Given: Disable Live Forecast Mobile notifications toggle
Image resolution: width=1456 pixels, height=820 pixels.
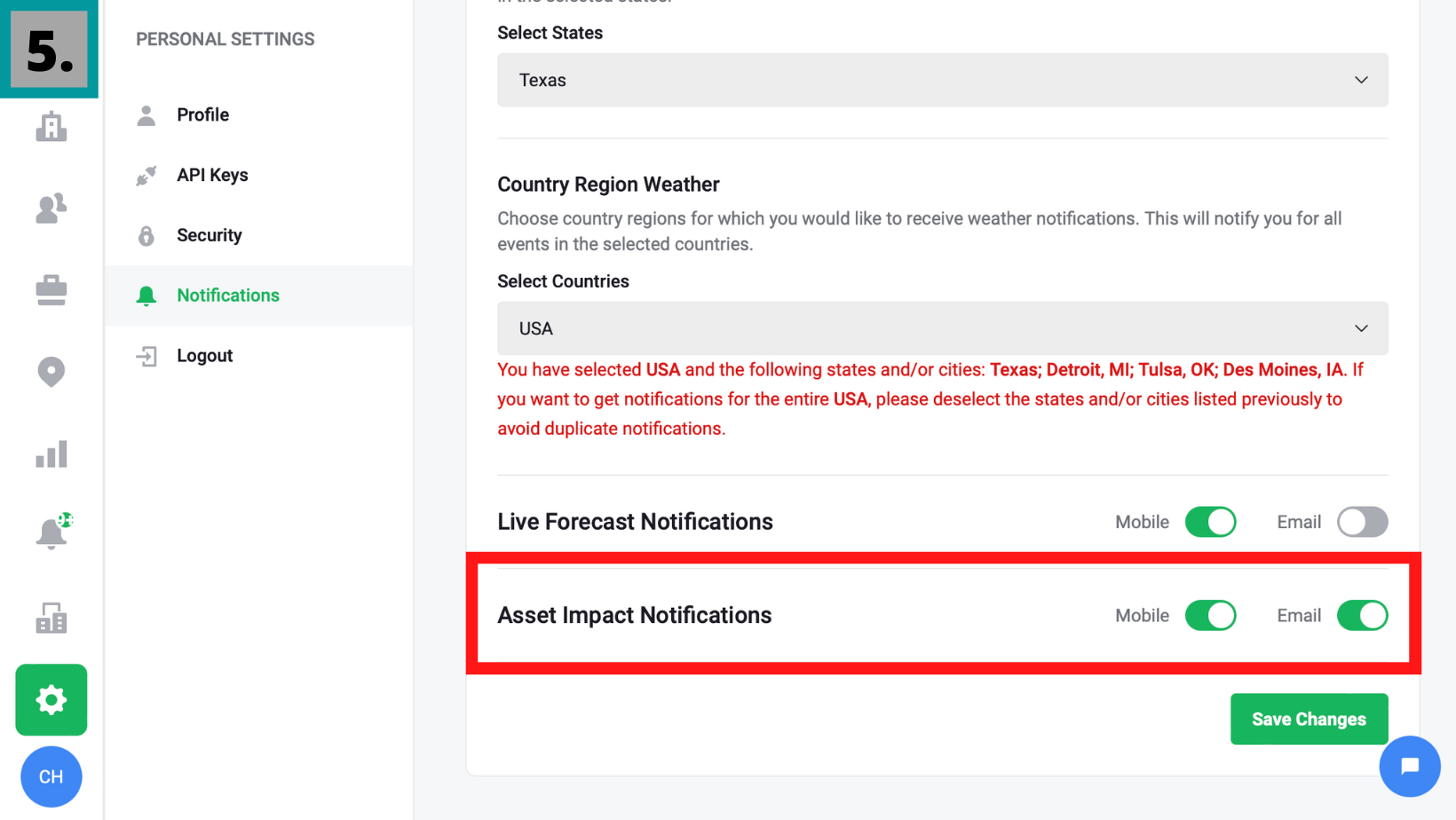Looking at the screenshot, I should point(1210,522).
